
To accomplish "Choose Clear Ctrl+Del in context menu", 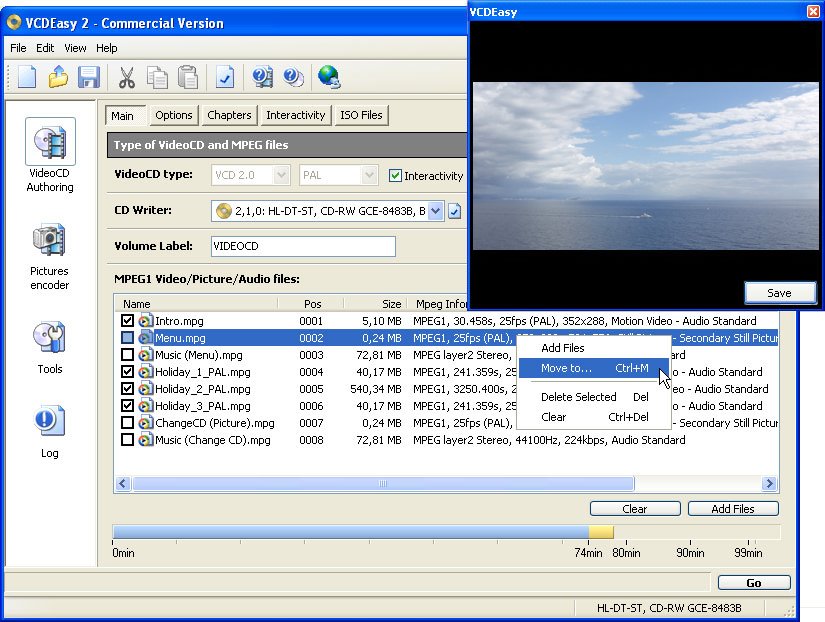I will click(593, 417).
